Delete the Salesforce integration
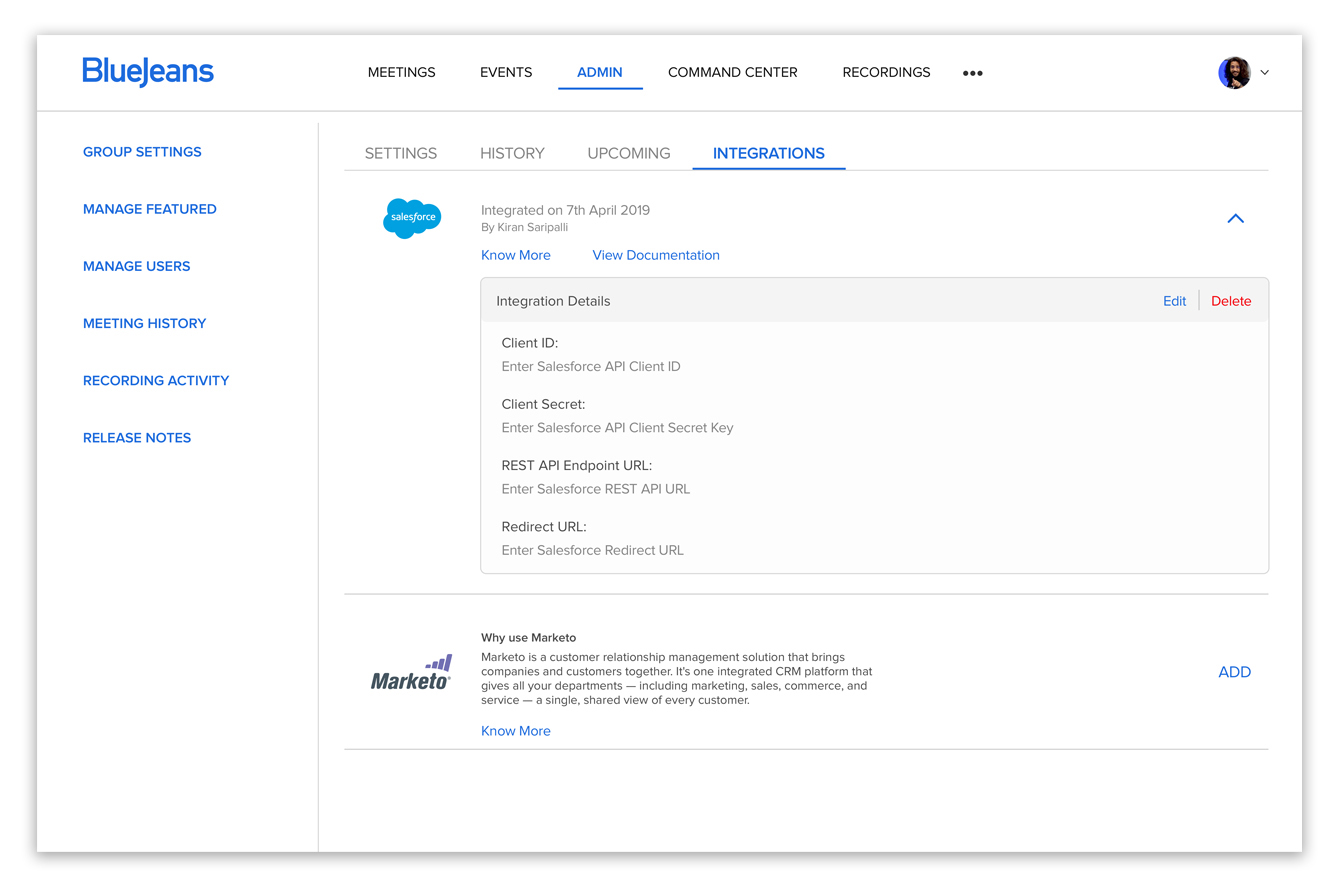The image size is (1334, 896). pyautogui.click(x=1231, y=300)
